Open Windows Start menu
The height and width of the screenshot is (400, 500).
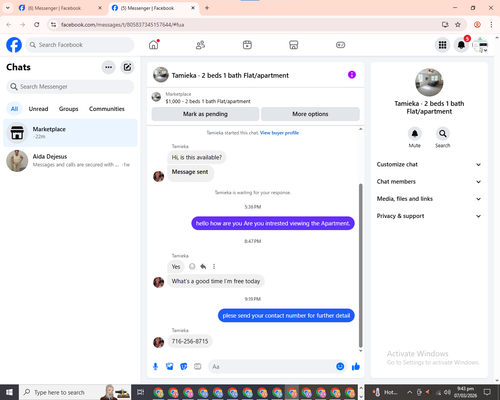click(9, 392)
